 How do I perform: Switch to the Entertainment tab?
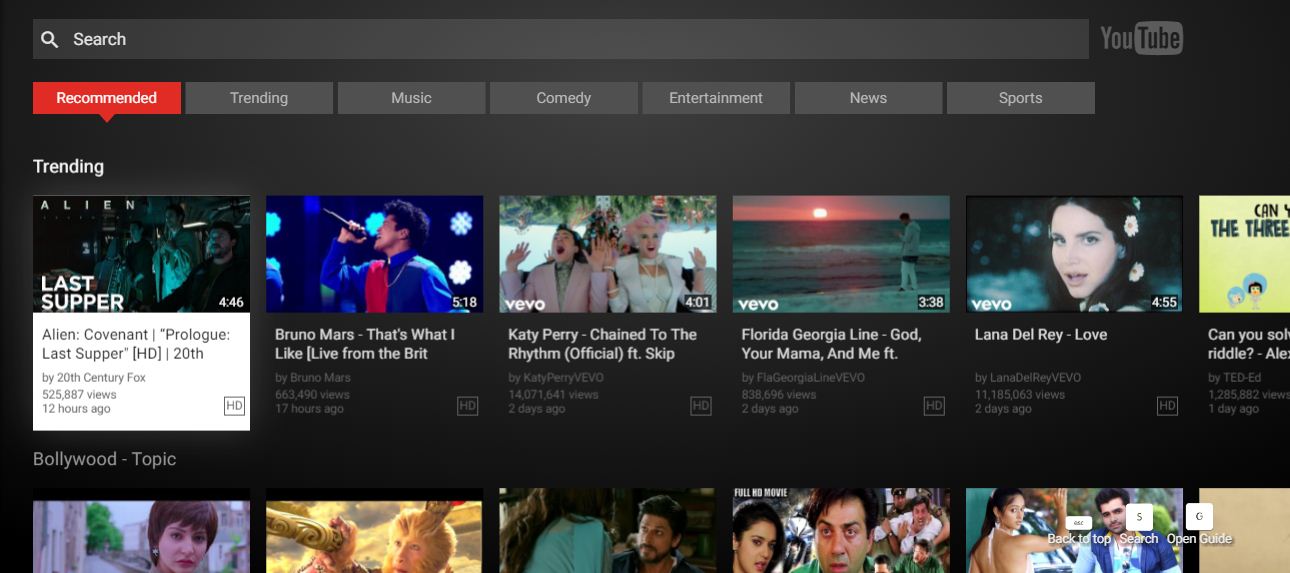716,98
